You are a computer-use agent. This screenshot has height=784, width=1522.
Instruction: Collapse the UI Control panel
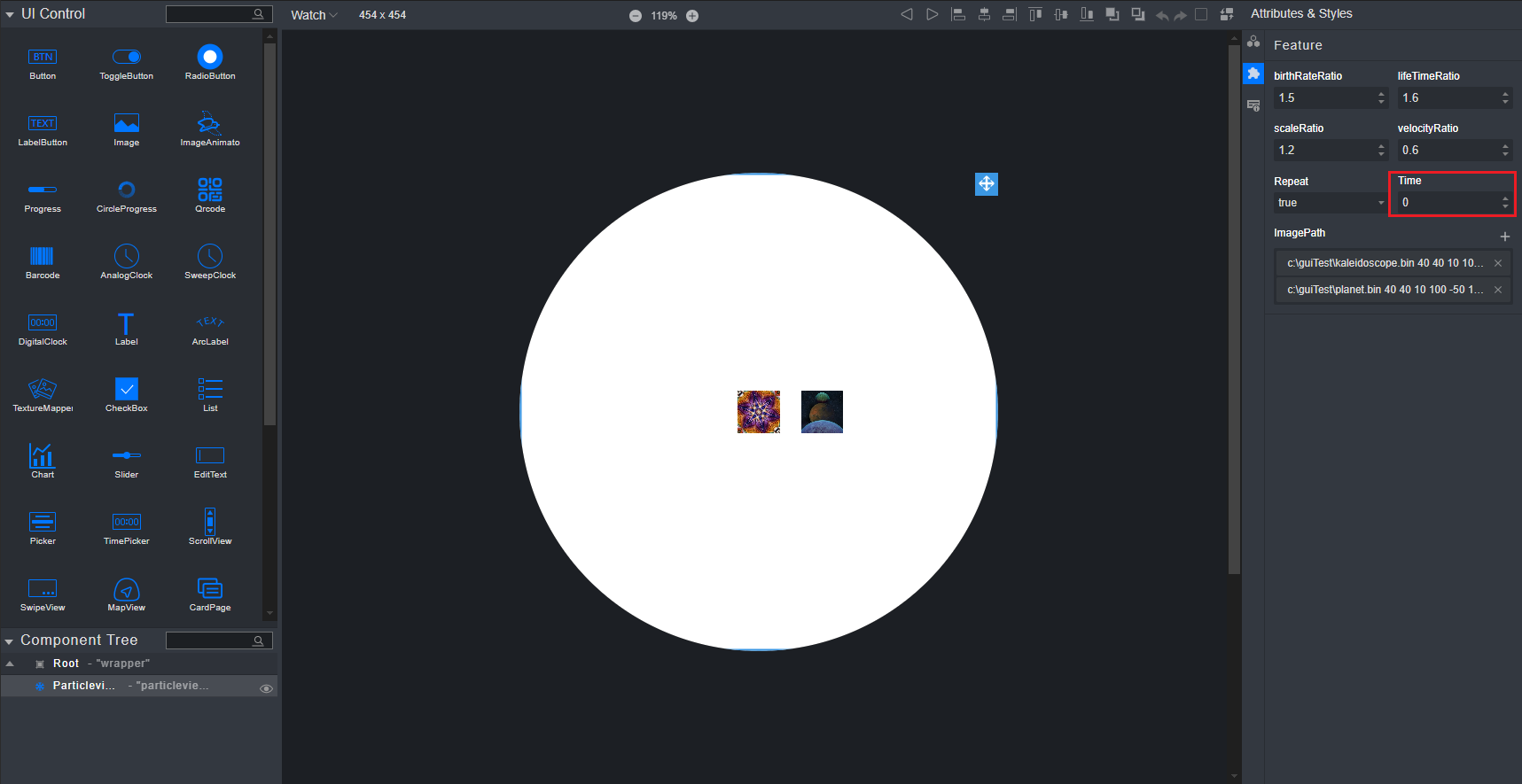[x=10, y=15]
